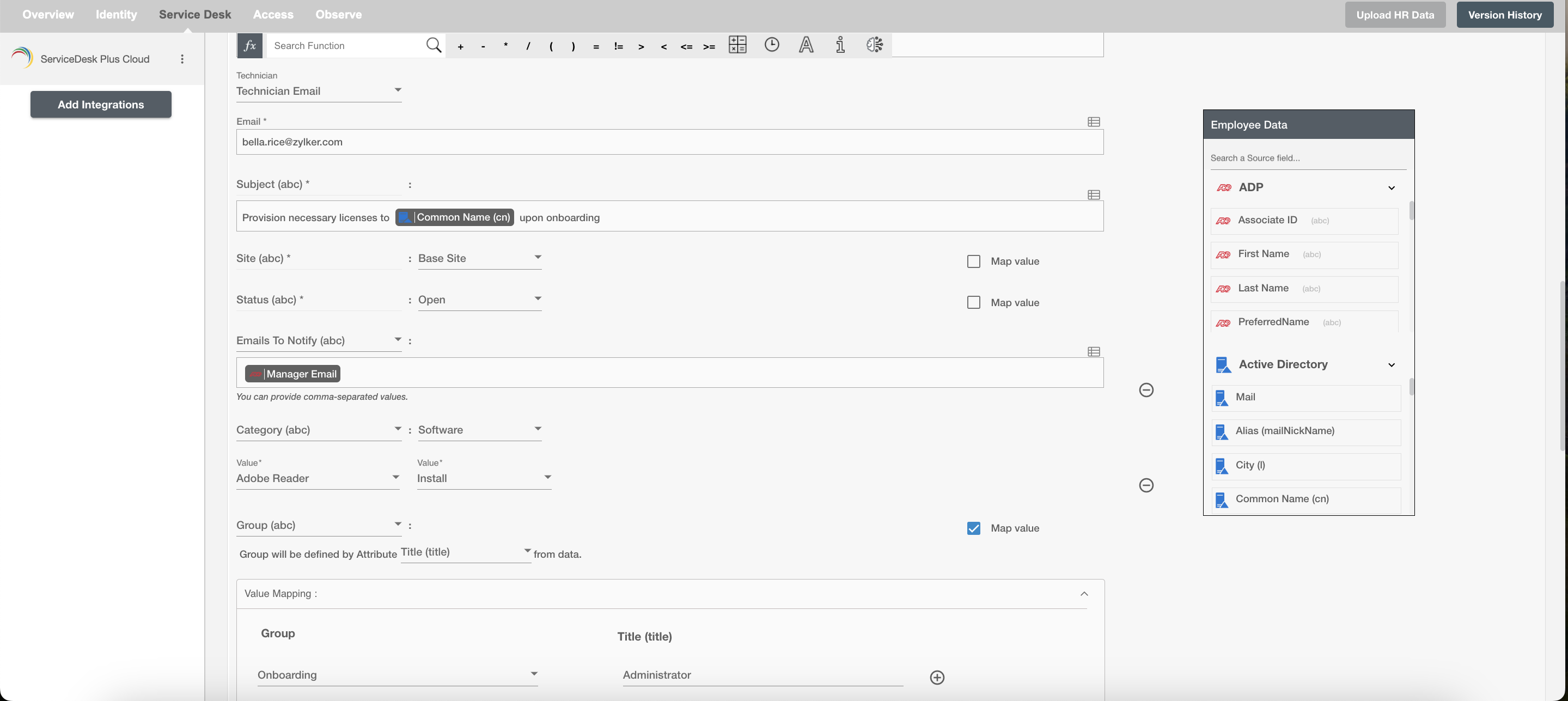This screenshot has height=701, width=1568.
Task: Open ServiceDesk Plus Cloud three-dot menu
Action: pyautogui.click(x=182, y=59)
